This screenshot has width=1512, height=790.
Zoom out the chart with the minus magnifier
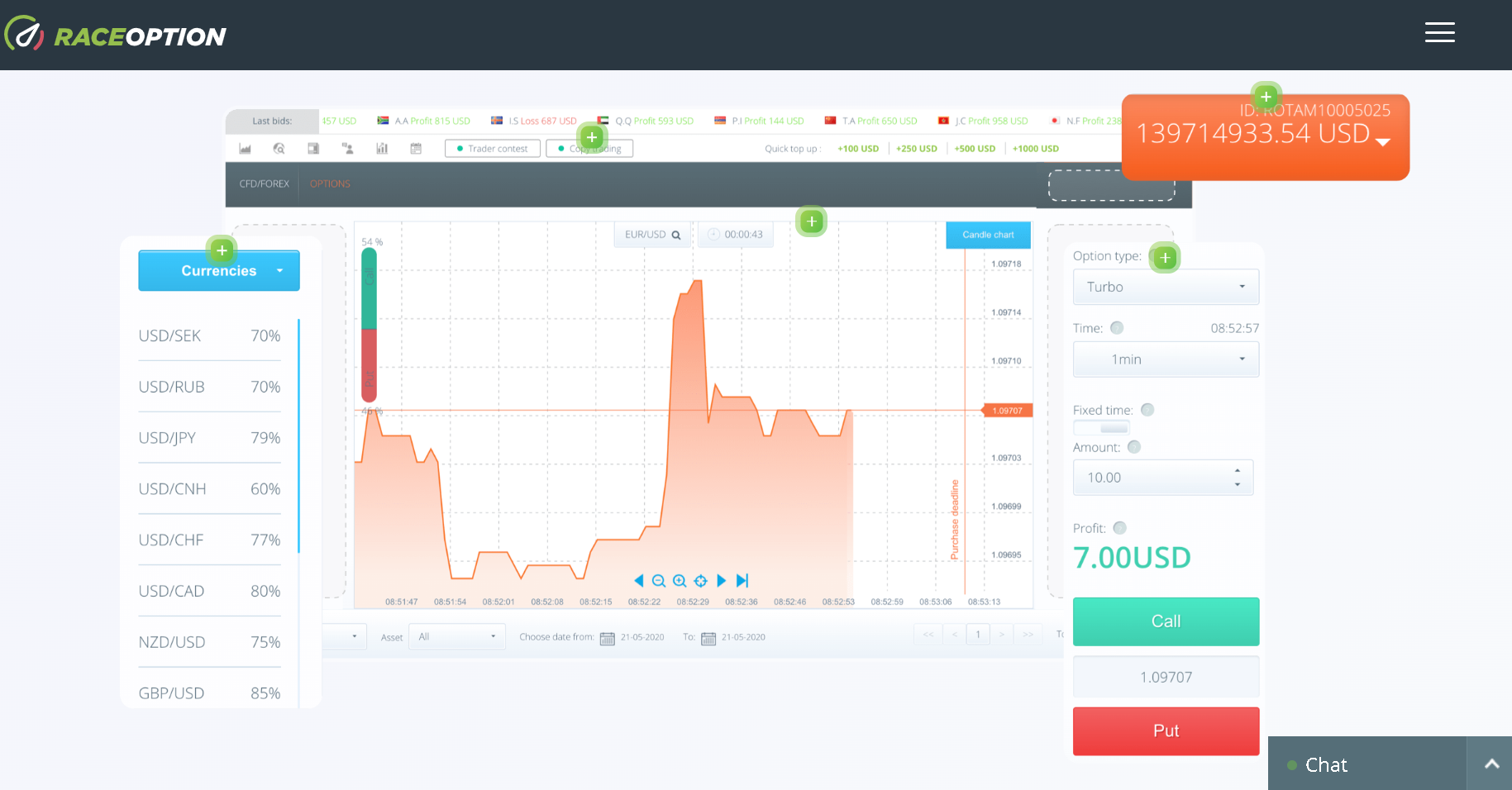click(658, 581)
